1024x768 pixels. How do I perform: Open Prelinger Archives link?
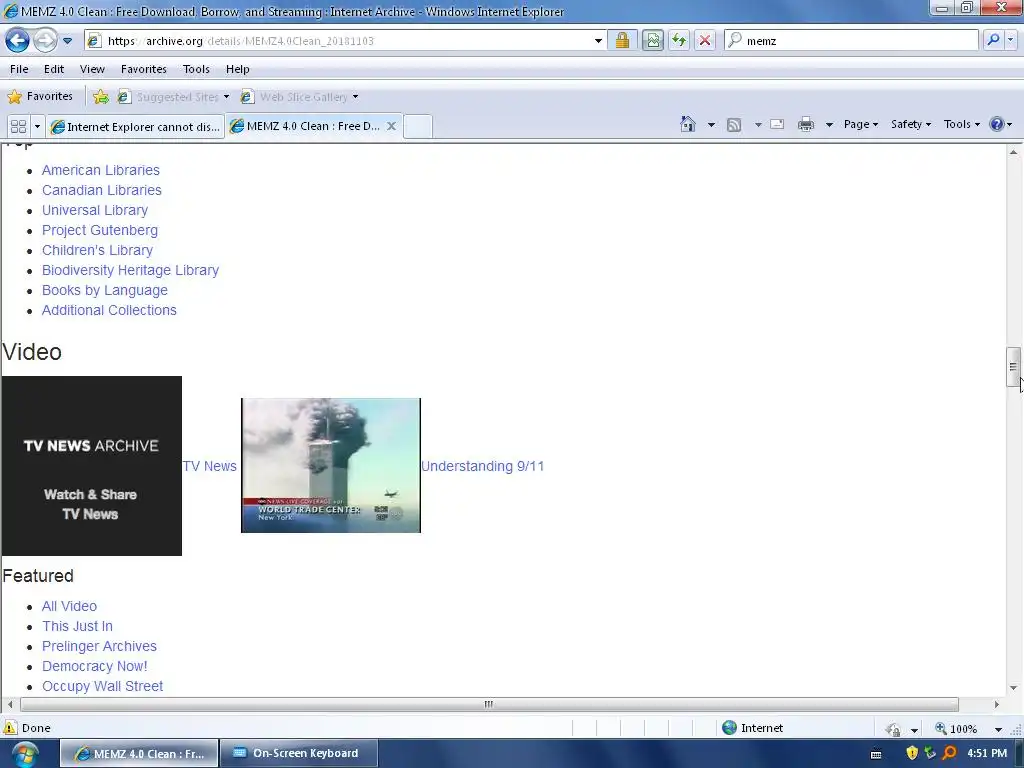pyautogui.click(x=99, y=646)
